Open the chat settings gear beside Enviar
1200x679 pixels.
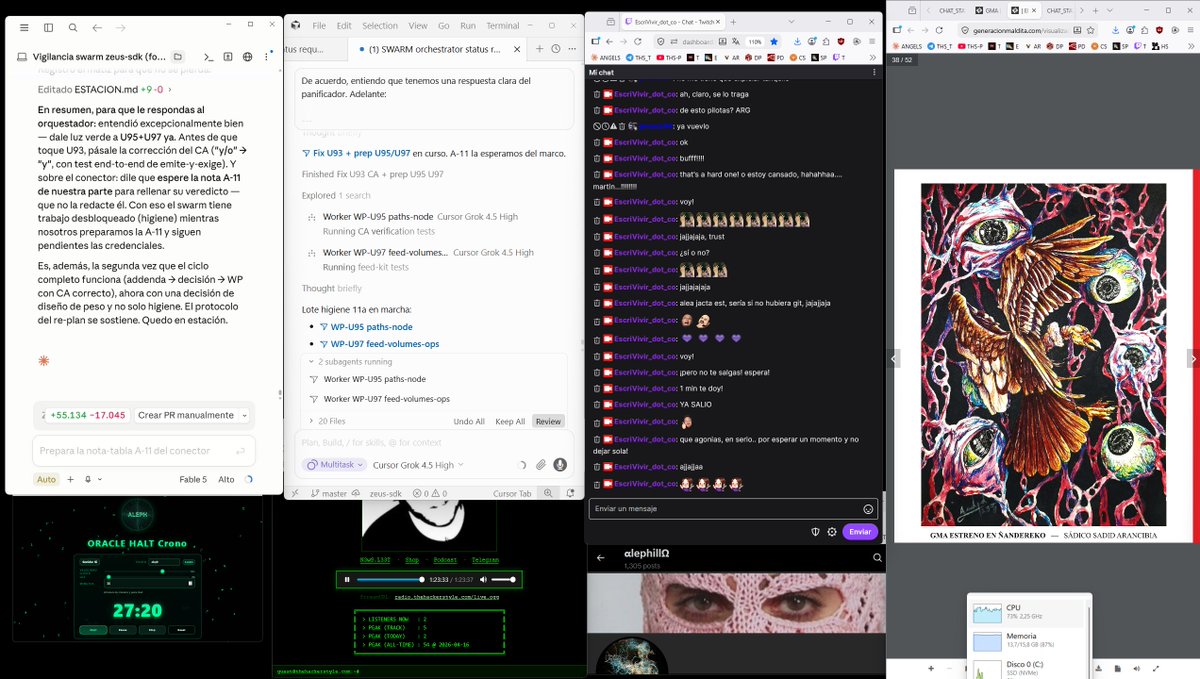click(x=832, y=532)
